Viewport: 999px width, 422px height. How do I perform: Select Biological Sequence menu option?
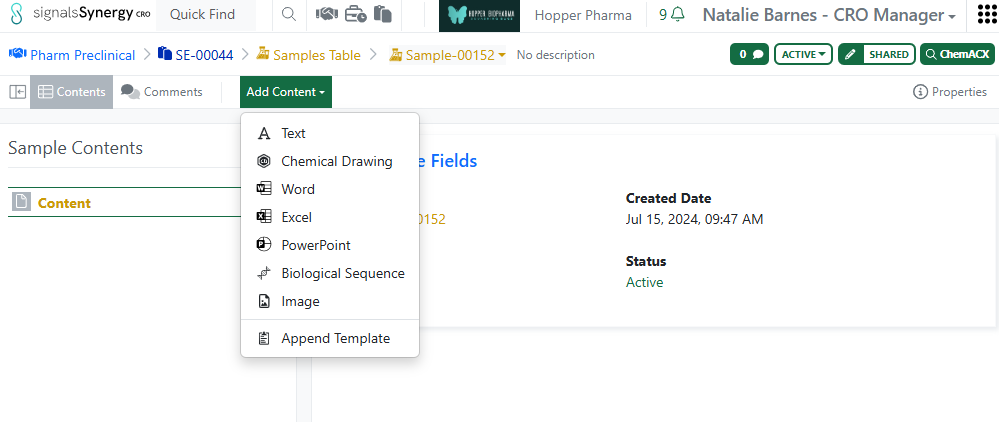(342, 273)
